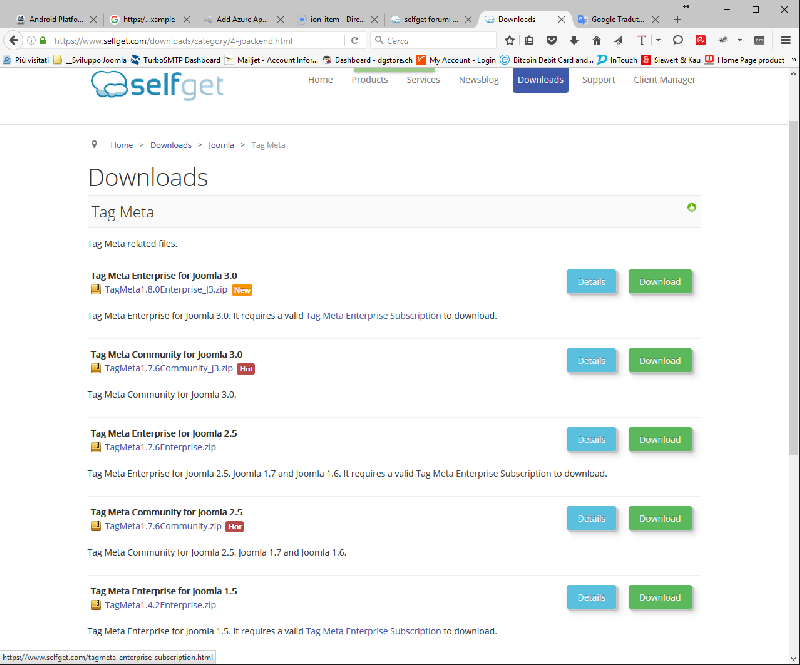Open the Siewert & Kau bookmark
This screenshot has width=800, height=665.
pyautogui.click(x=671, y=60)
